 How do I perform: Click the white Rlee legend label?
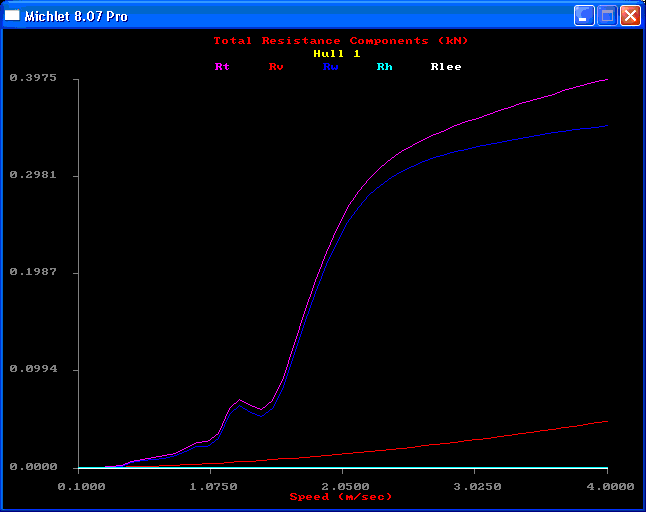pos(445,67)
